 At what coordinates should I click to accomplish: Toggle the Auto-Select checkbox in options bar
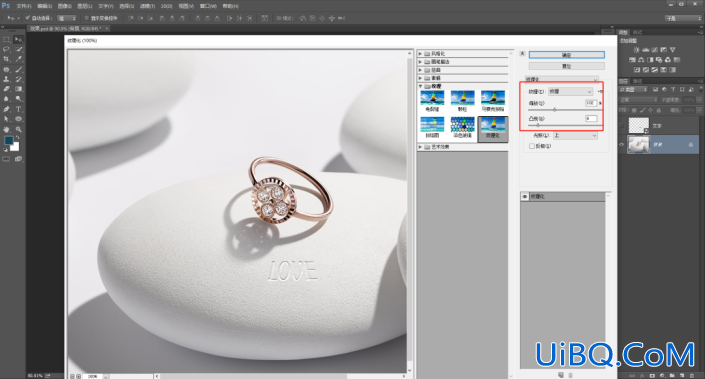coord(27,18)
